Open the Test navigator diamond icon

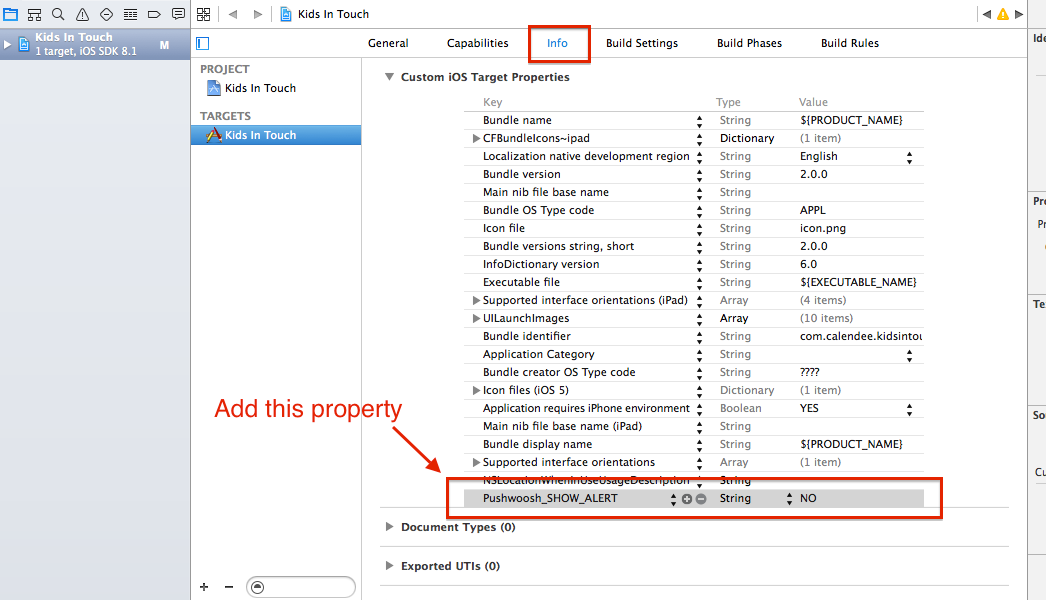click(x=106, y=14)
